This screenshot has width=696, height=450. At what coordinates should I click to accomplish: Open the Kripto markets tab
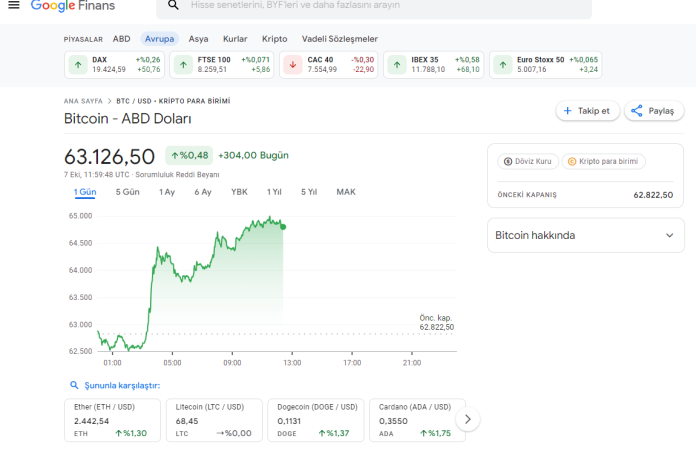[274, 39]
